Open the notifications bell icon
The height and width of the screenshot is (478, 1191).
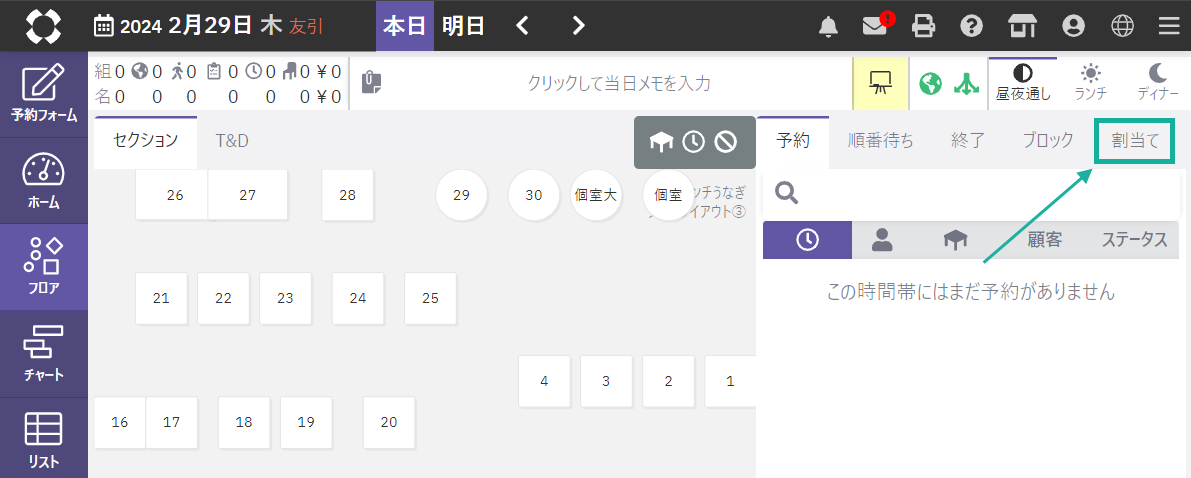click(828, 26)
